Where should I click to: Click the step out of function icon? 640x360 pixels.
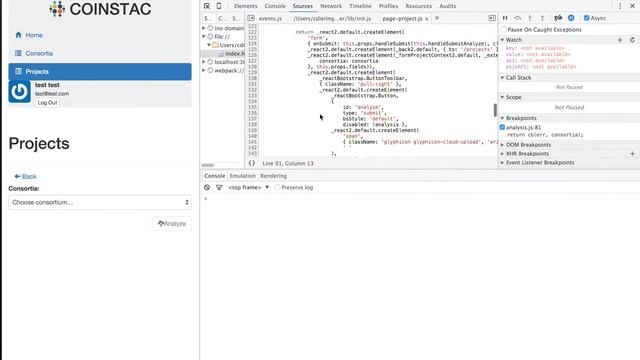542,18
